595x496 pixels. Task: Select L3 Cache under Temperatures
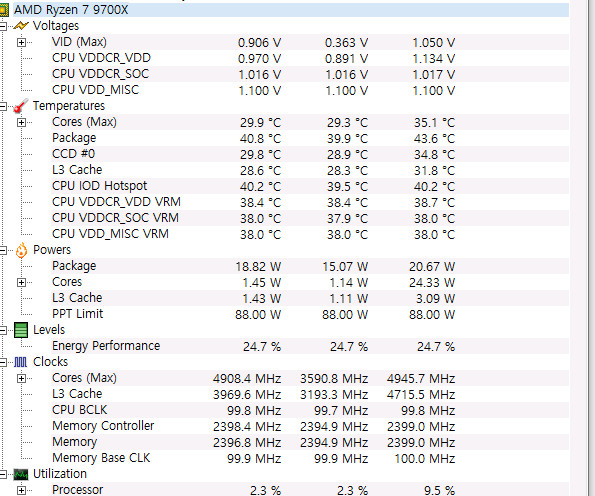(x=310, y=170)
